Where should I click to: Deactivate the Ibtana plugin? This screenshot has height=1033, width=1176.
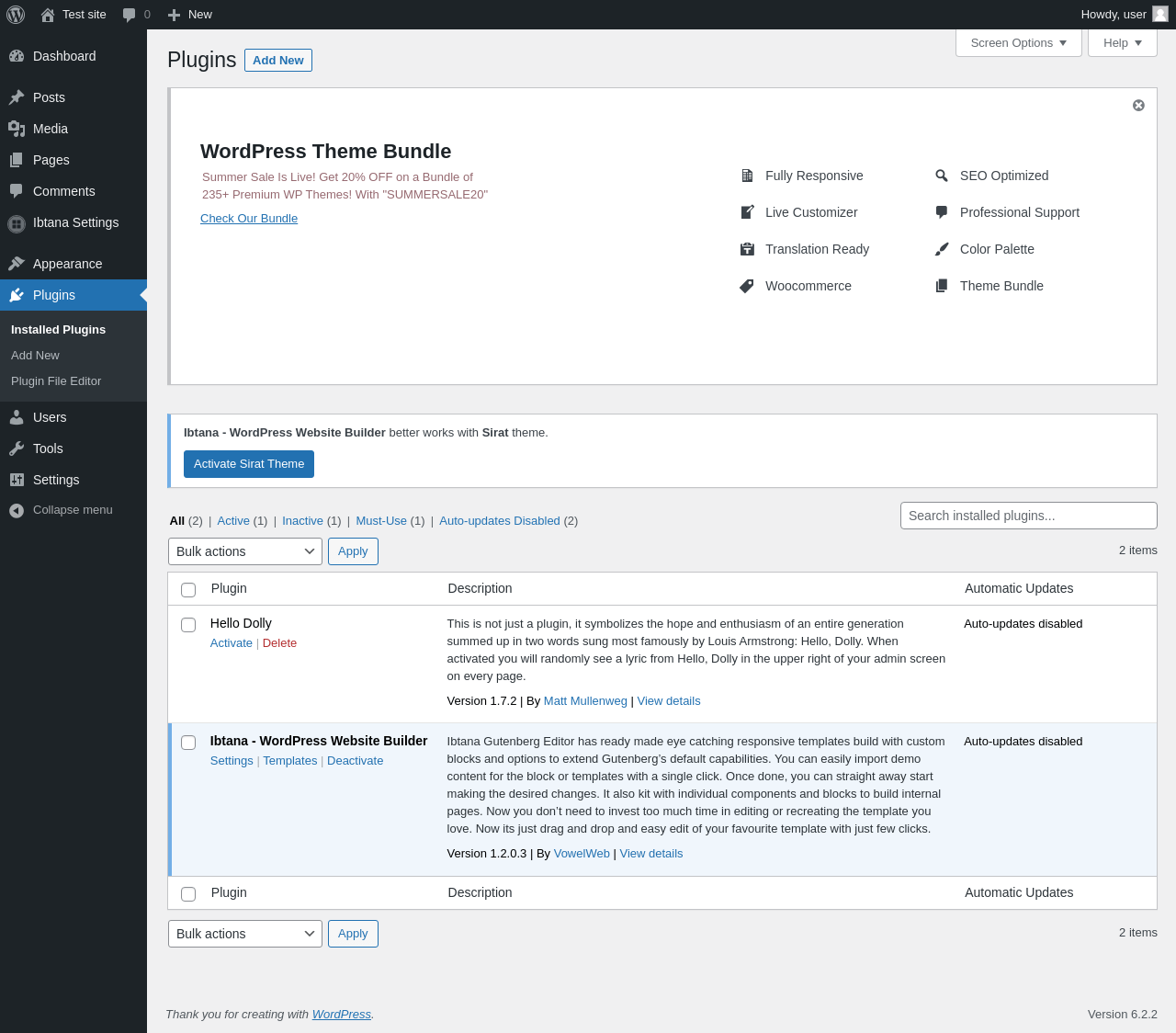(x=355, y=761)
